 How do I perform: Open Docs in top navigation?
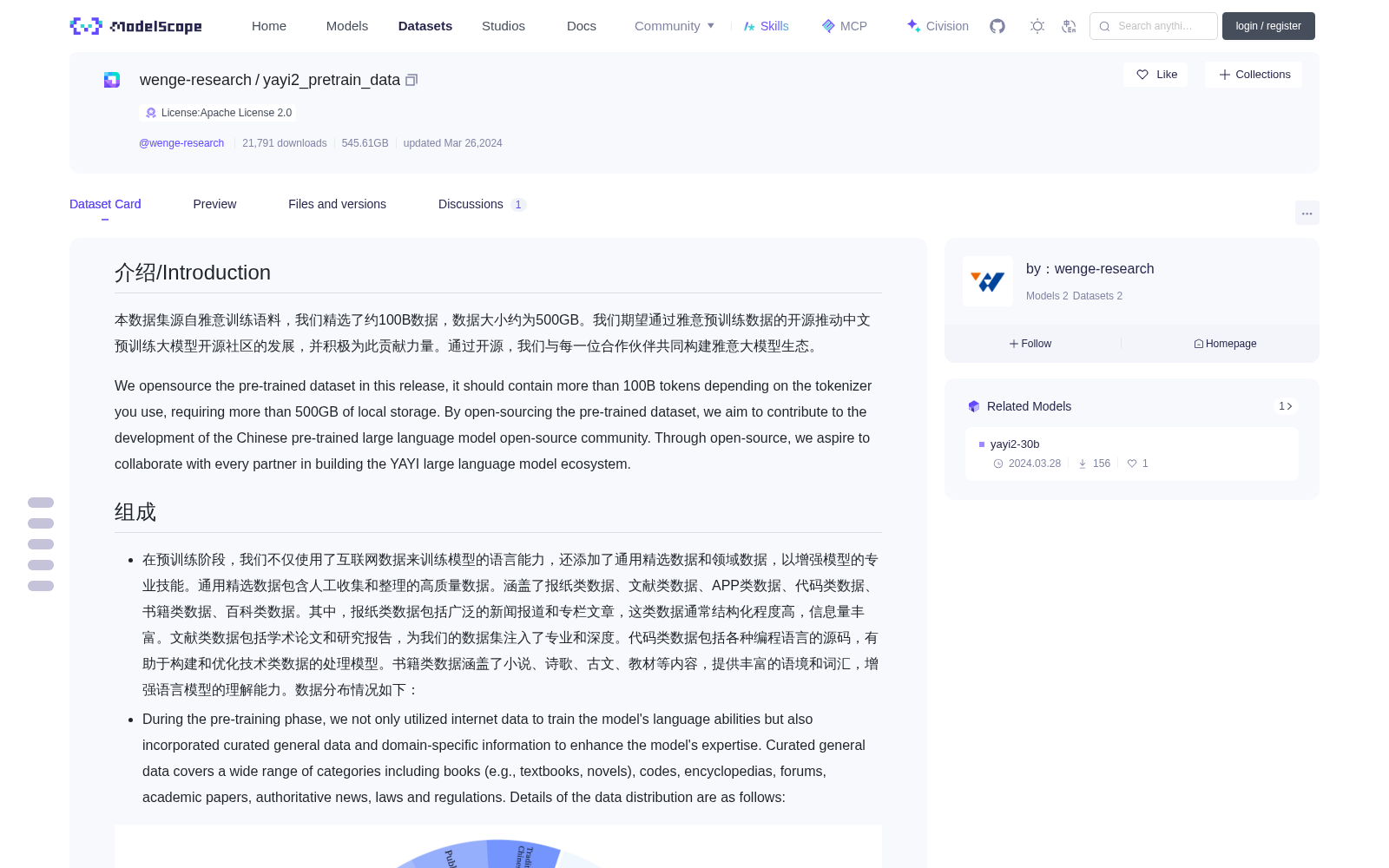click(582, 26)
